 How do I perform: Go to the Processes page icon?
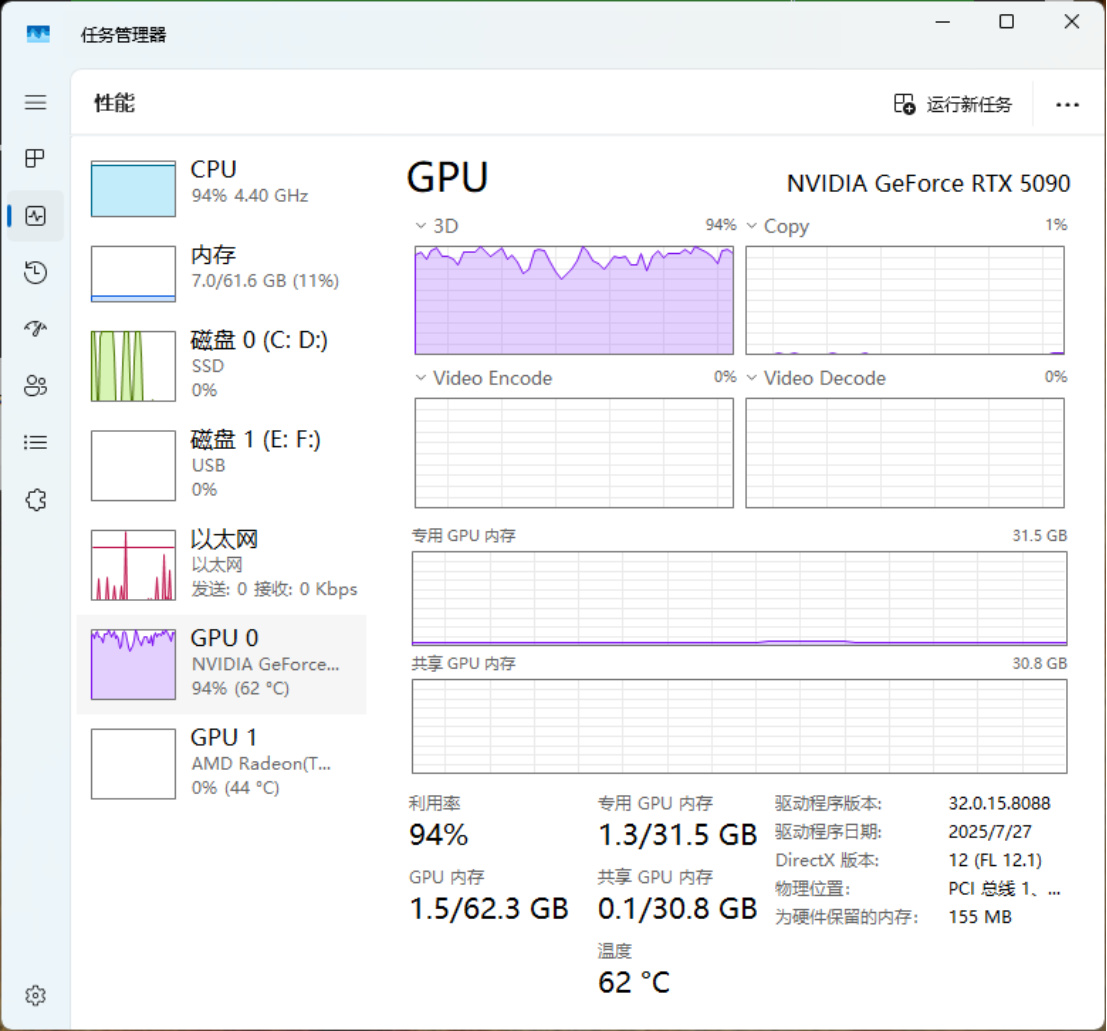coord(36,158)
